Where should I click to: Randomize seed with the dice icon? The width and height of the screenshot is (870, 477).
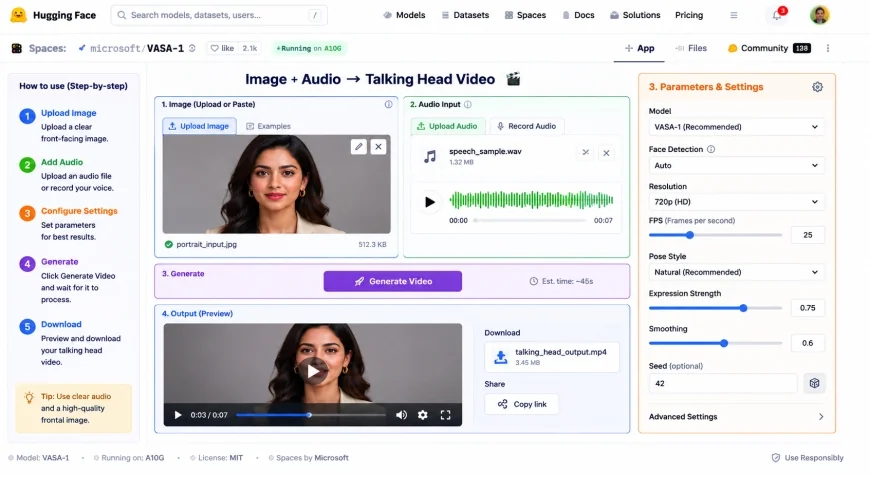(x=814, y=383)
